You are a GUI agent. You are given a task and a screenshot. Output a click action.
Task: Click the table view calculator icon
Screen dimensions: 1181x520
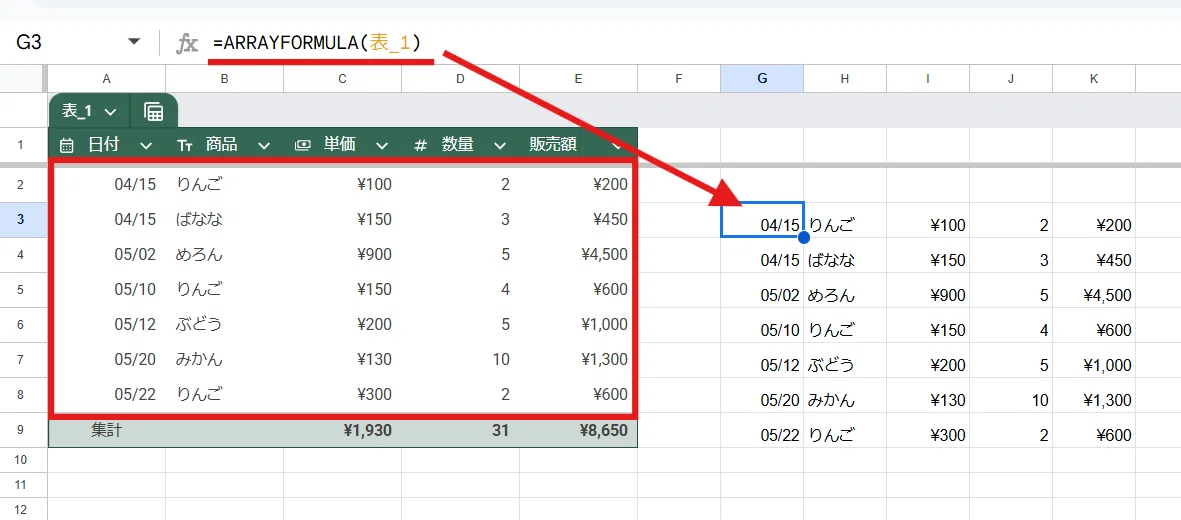pyautogui.click(x=154, y=112)
